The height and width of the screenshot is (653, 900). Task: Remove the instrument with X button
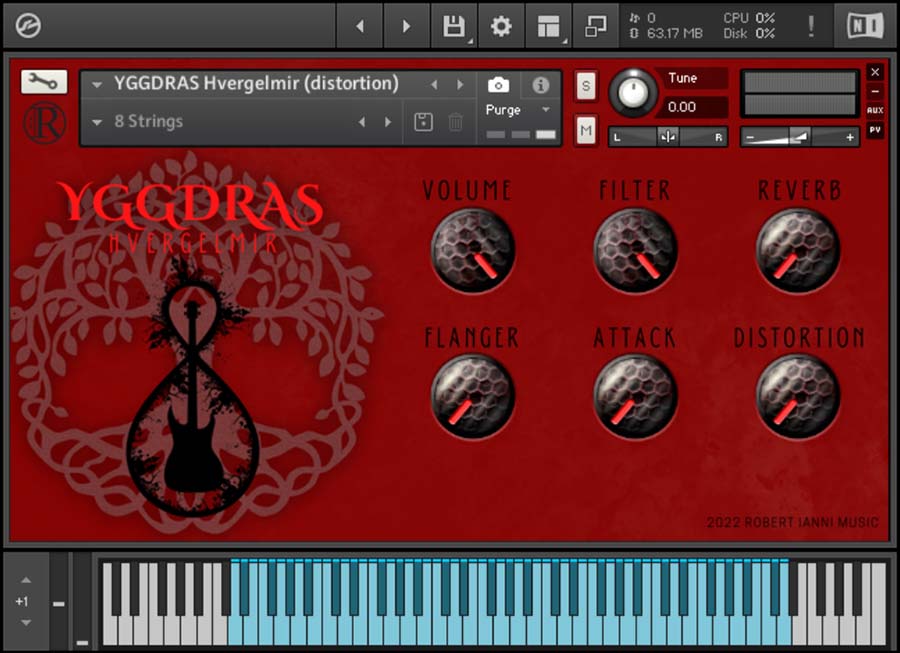pyautogui.click(x=875, y=72)
